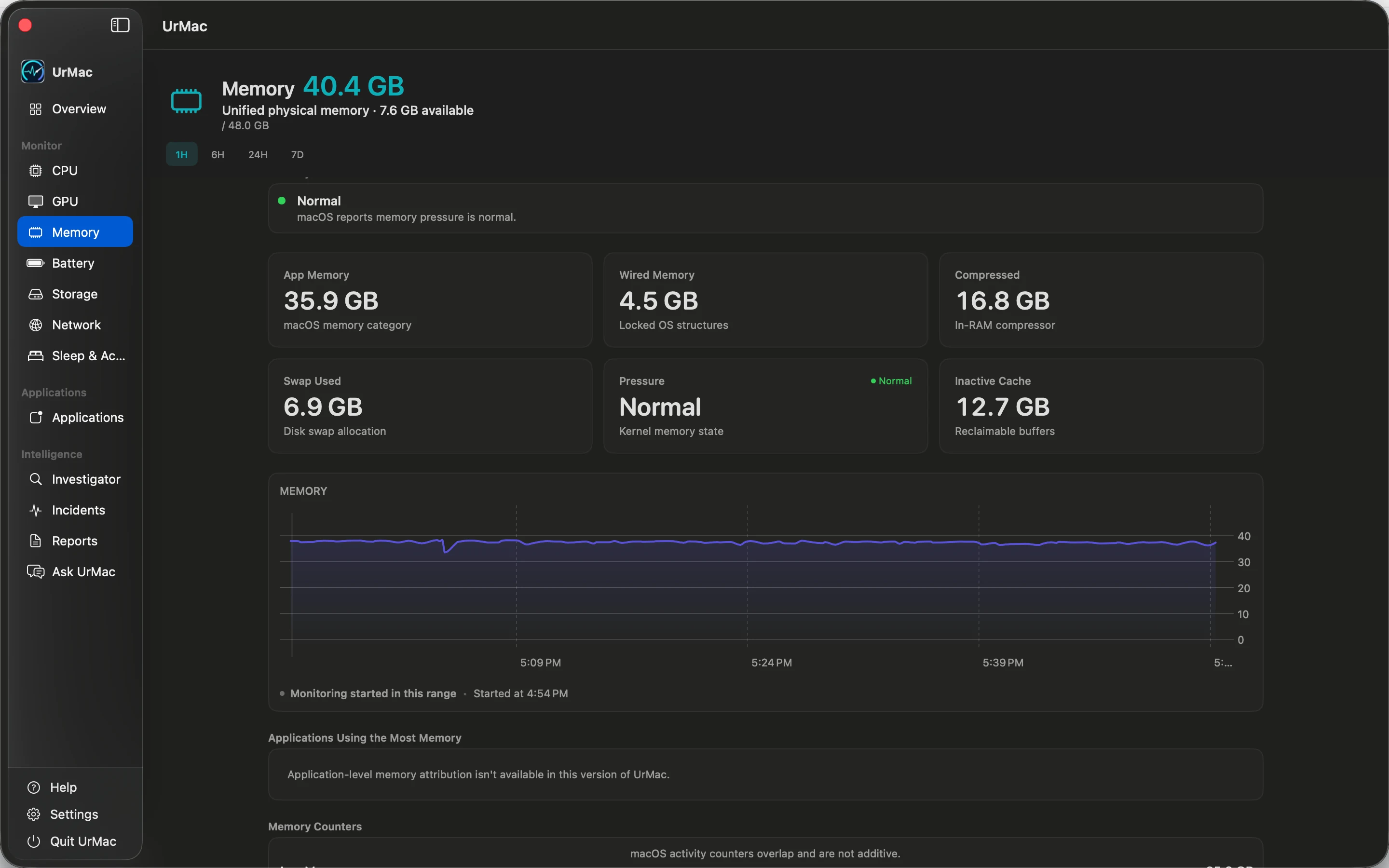Screen dimensions: 1389x868
Task: Close the window with the red button
Action: pyautogui.click(x=25, y=25)
